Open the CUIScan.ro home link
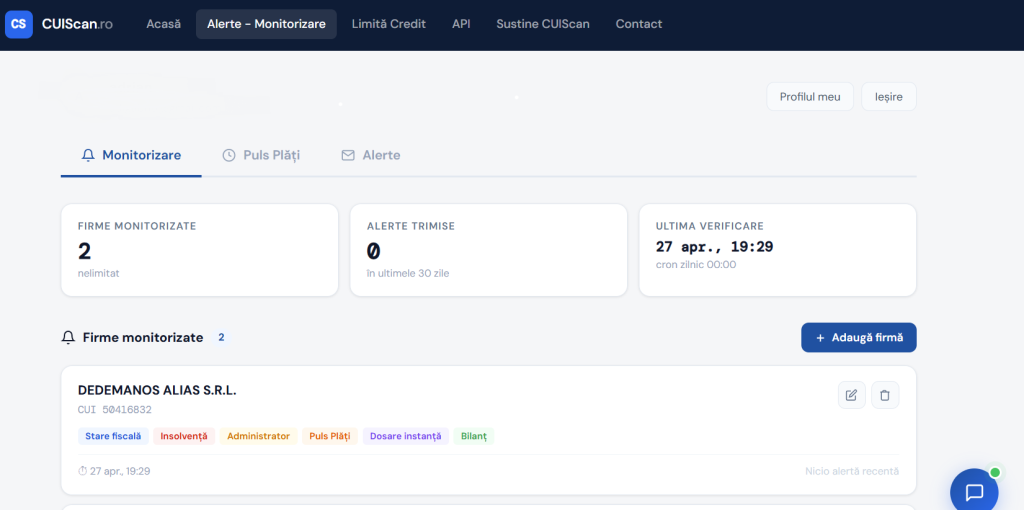The image size is (1024, 510). [77, 24]
